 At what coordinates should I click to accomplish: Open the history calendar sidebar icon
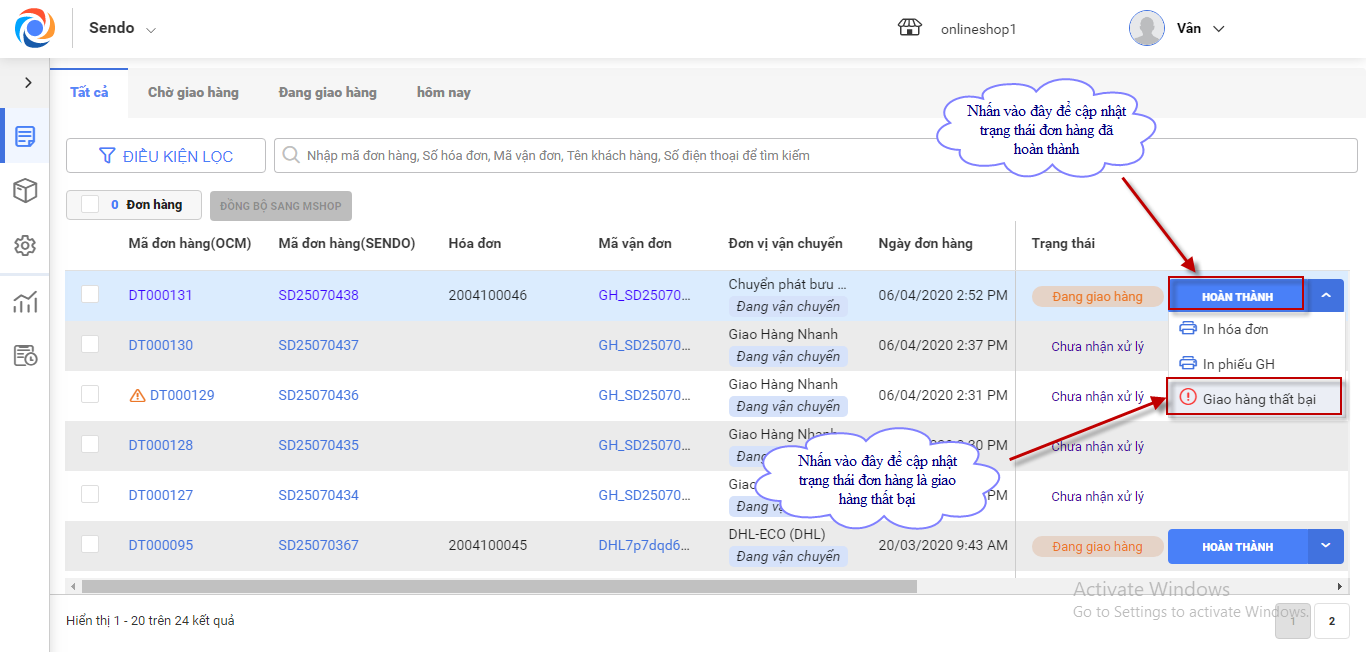tap(25, 355)
